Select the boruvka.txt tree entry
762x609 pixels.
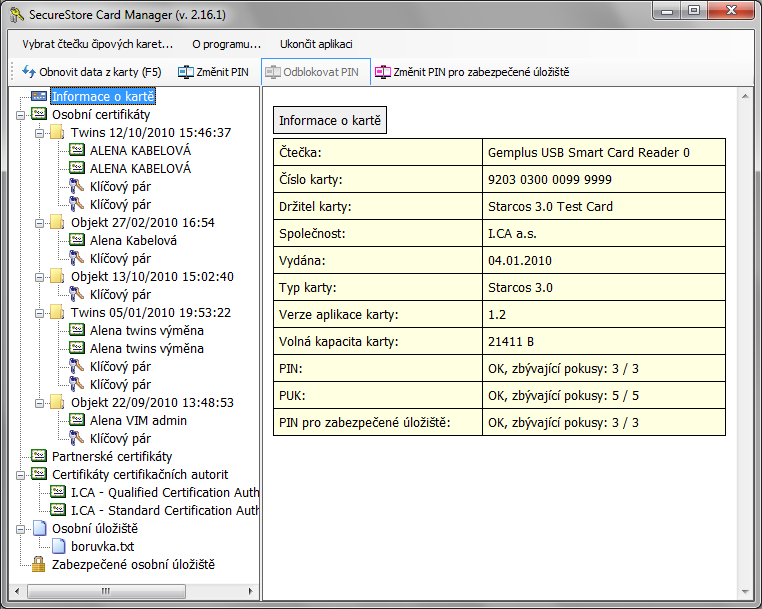pyautogui.click(x=103, y=546)
